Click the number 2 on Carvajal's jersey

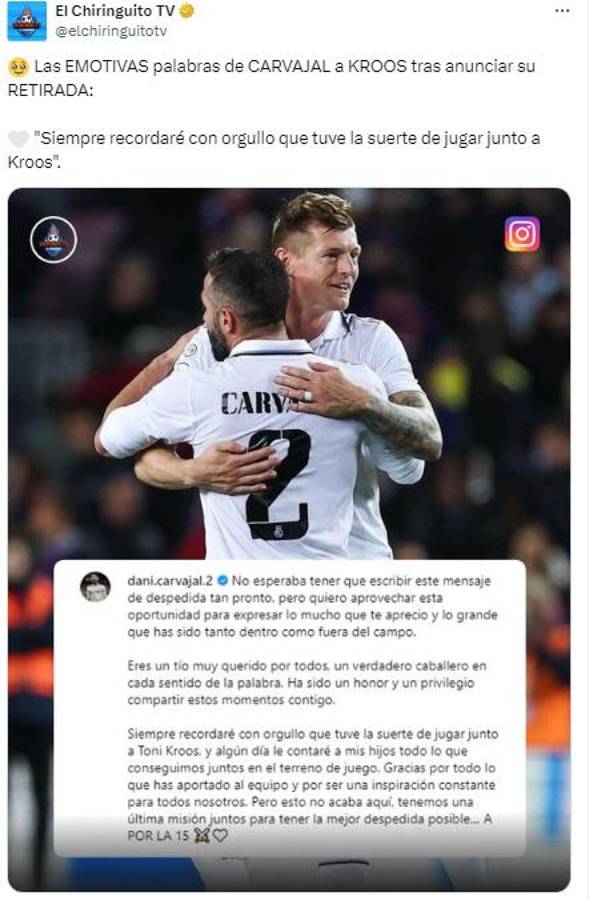coord(278,484)
